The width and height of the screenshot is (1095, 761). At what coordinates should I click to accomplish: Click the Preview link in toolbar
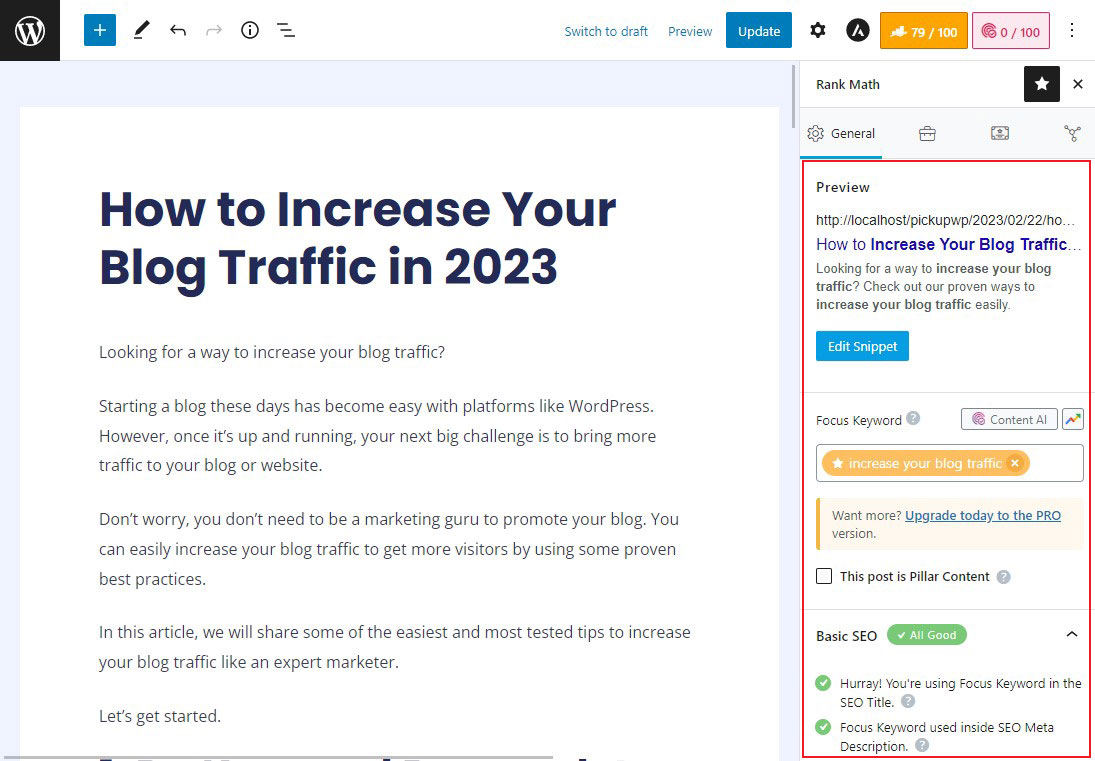[x=690, y=31]
